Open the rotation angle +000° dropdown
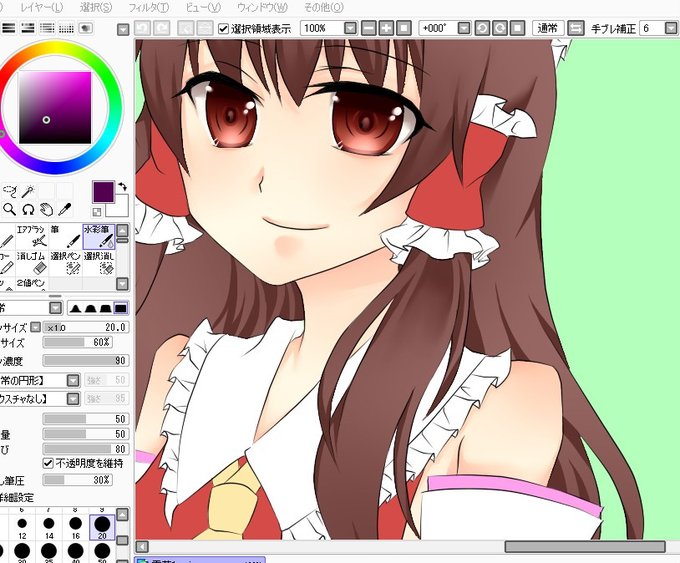 click(x=464, y=29)
